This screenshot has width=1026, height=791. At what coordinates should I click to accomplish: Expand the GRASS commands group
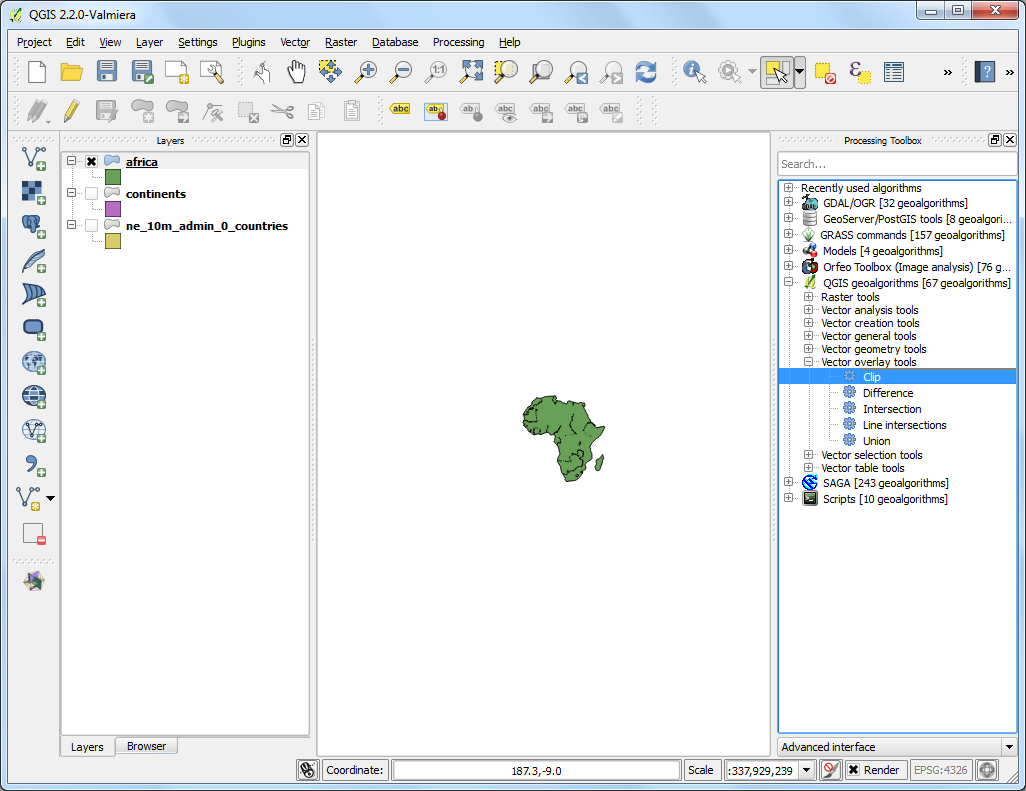point(788,234)
